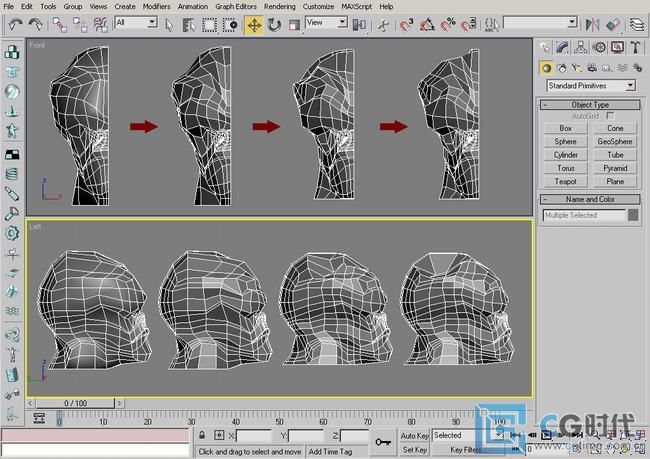The image size is (650, 459).
Task: Select the Systems gears category icon
Action: pos(637,68)
